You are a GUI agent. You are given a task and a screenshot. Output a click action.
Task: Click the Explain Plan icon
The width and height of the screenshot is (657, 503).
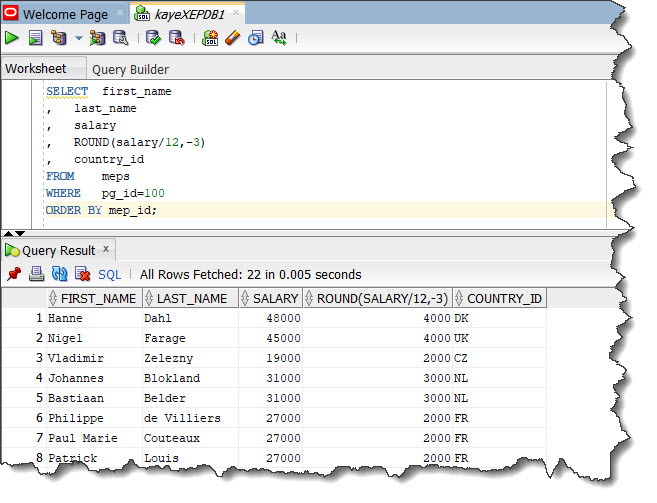point(59,38)
